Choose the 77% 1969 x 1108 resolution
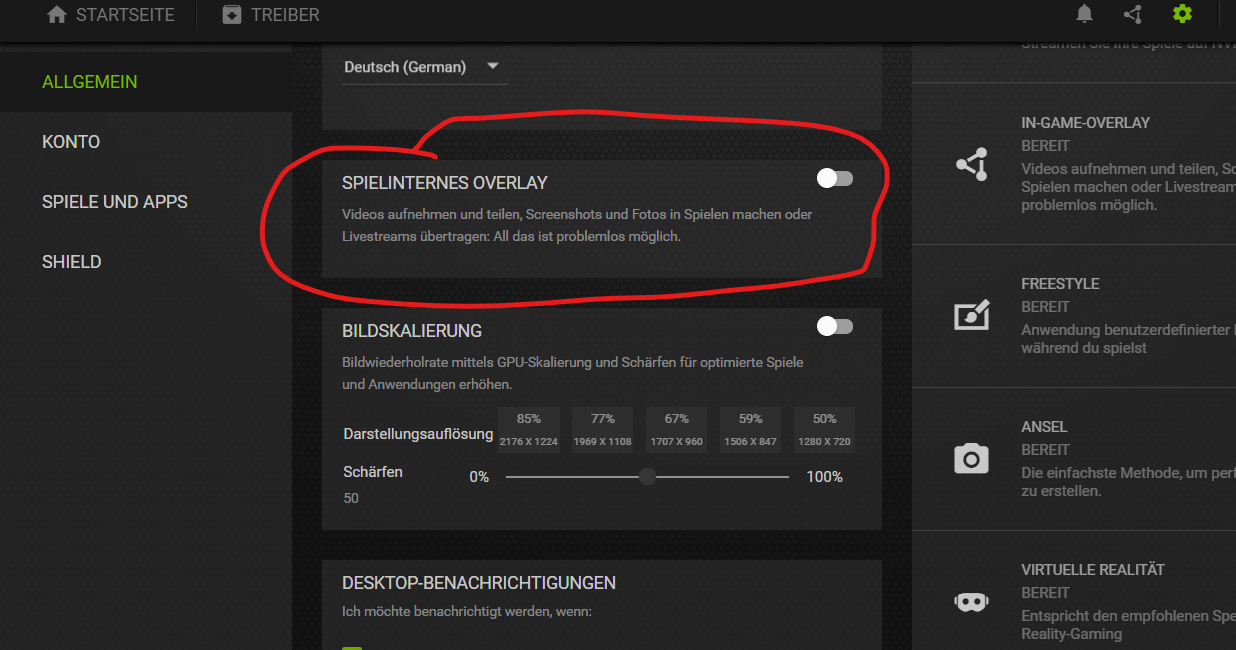This screenshot has height=650, width=1236. (x=603, y=430)
